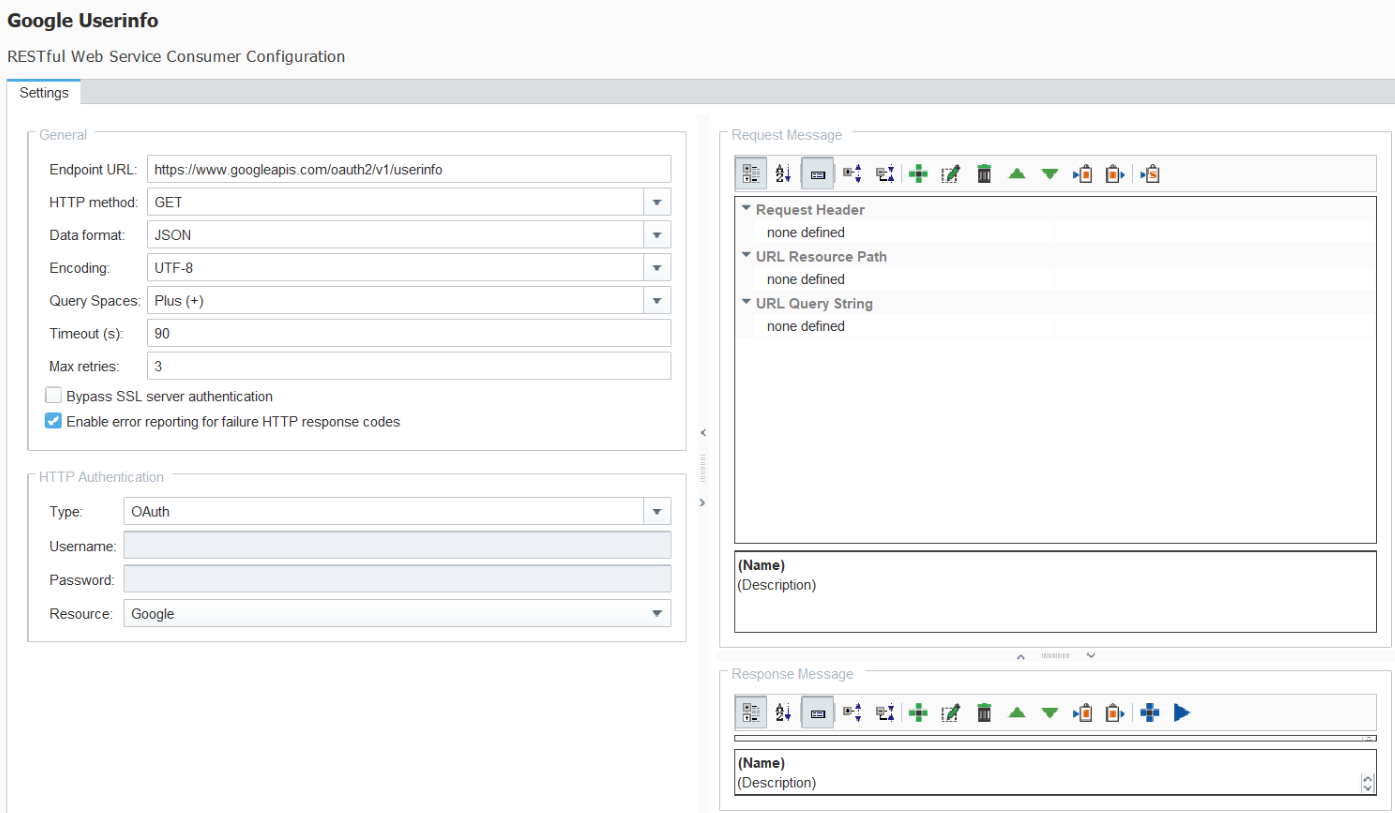1395x813 pixels.
Task: Click rightmost clipboard S icon in Request Message toolbar
Action: tap(1150, 174)
